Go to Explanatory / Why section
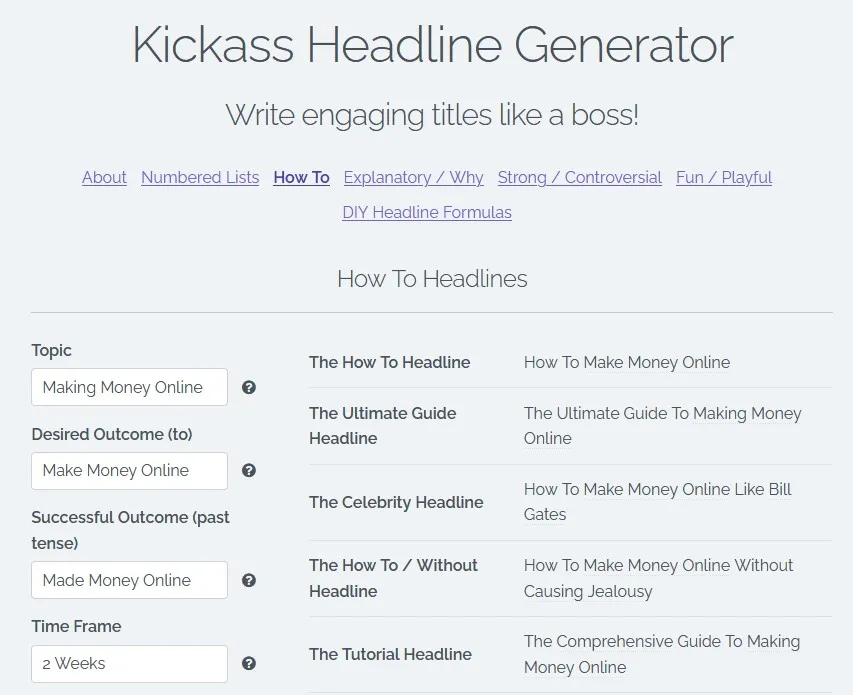 coord(413,177)
